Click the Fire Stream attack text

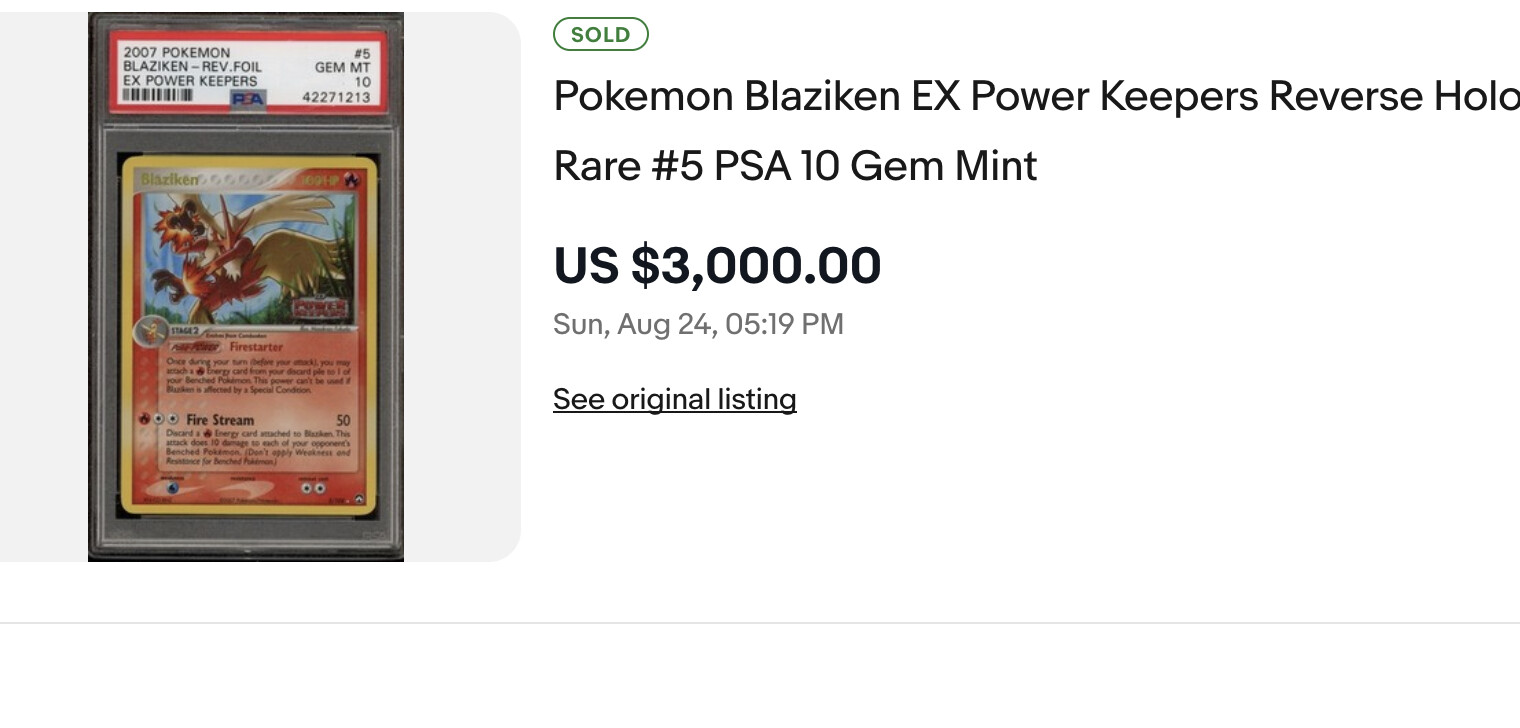[x=220, y=420]
